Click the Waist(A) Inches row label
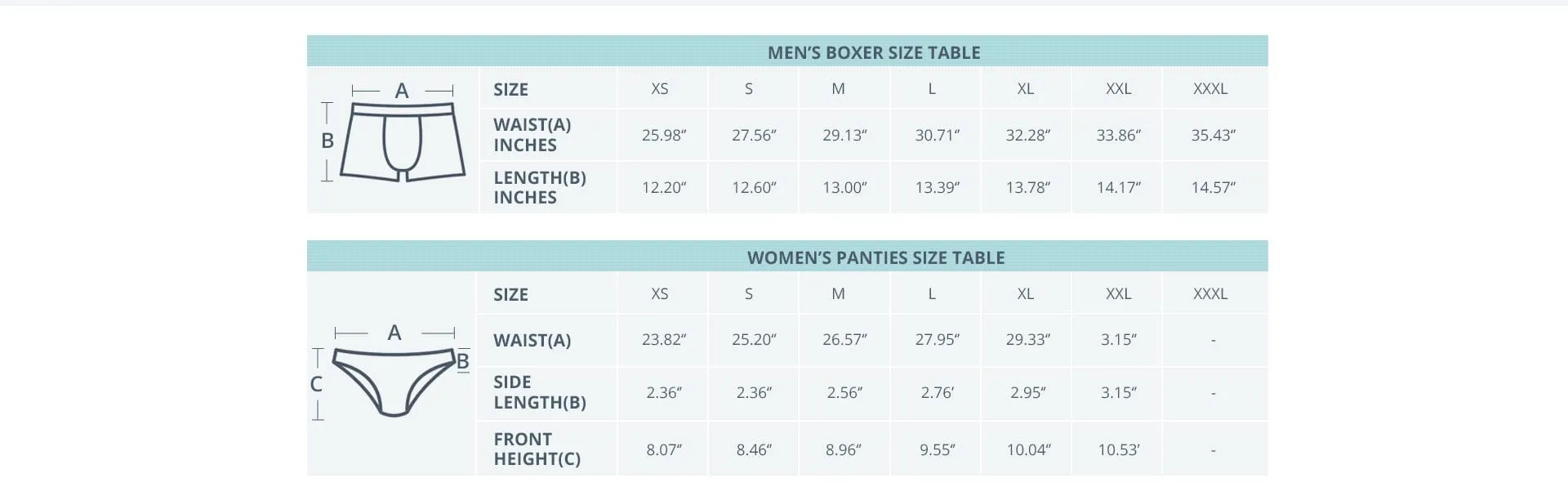1568x496 pixels. point(532,135)
